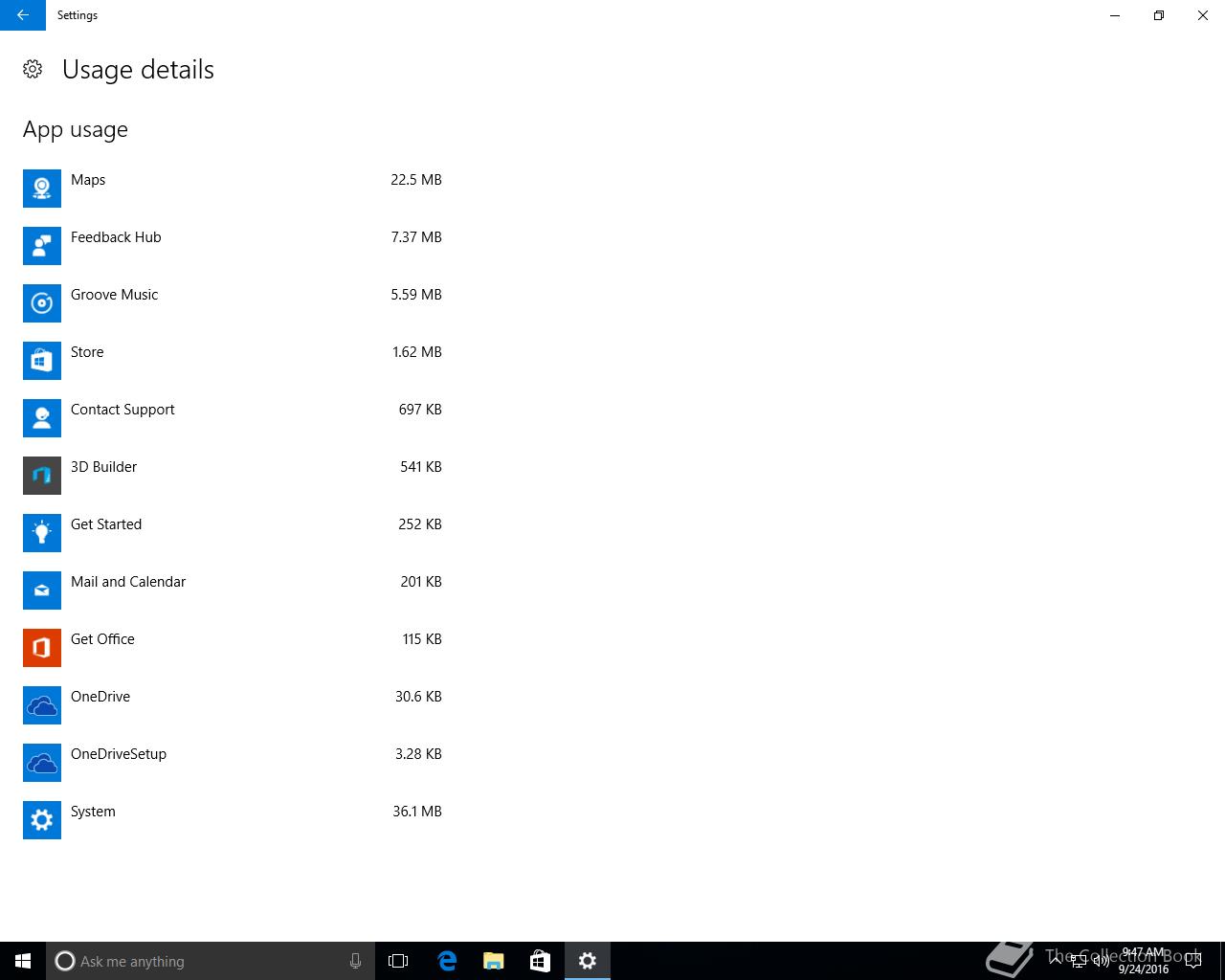Click the Mail and Calendar icon
1225x980 pixels.
42,590
